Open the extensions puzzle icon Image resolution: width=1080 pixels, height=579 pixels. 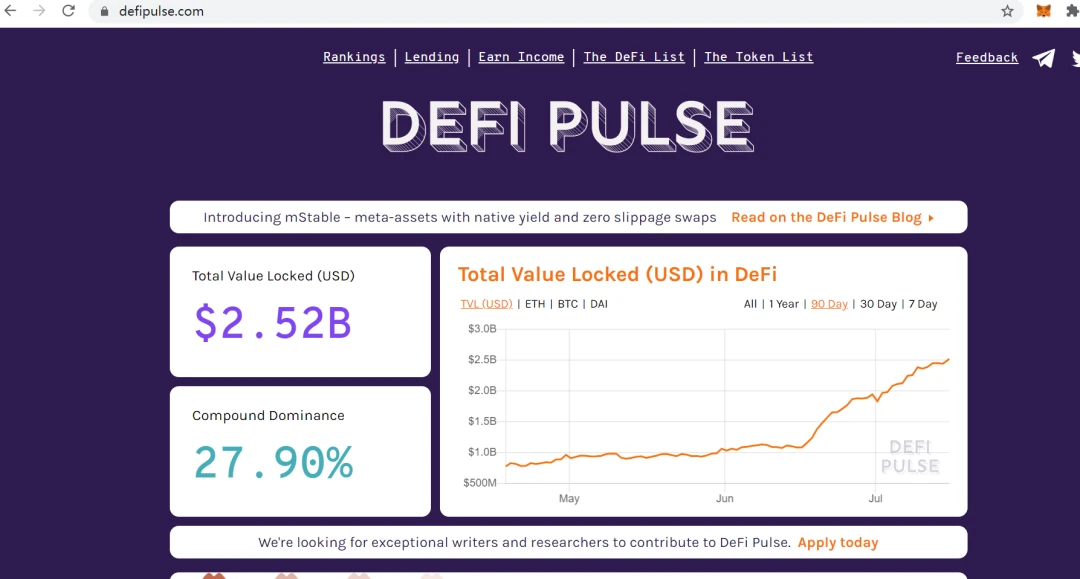click(1073, 11)
